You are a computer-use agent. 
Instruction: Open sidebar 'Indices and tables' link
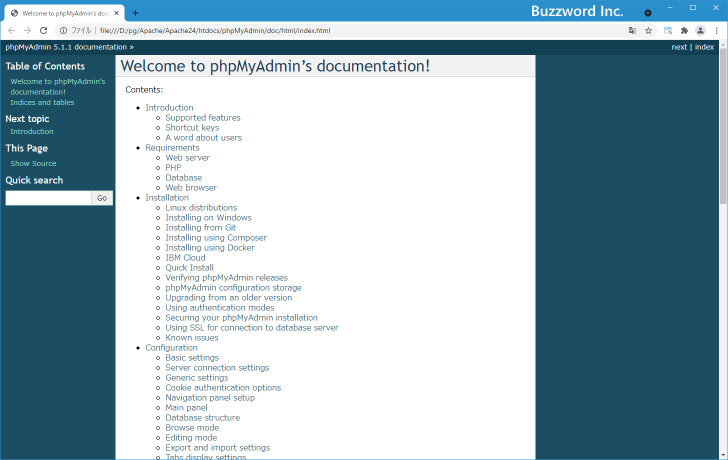point(42,103)
